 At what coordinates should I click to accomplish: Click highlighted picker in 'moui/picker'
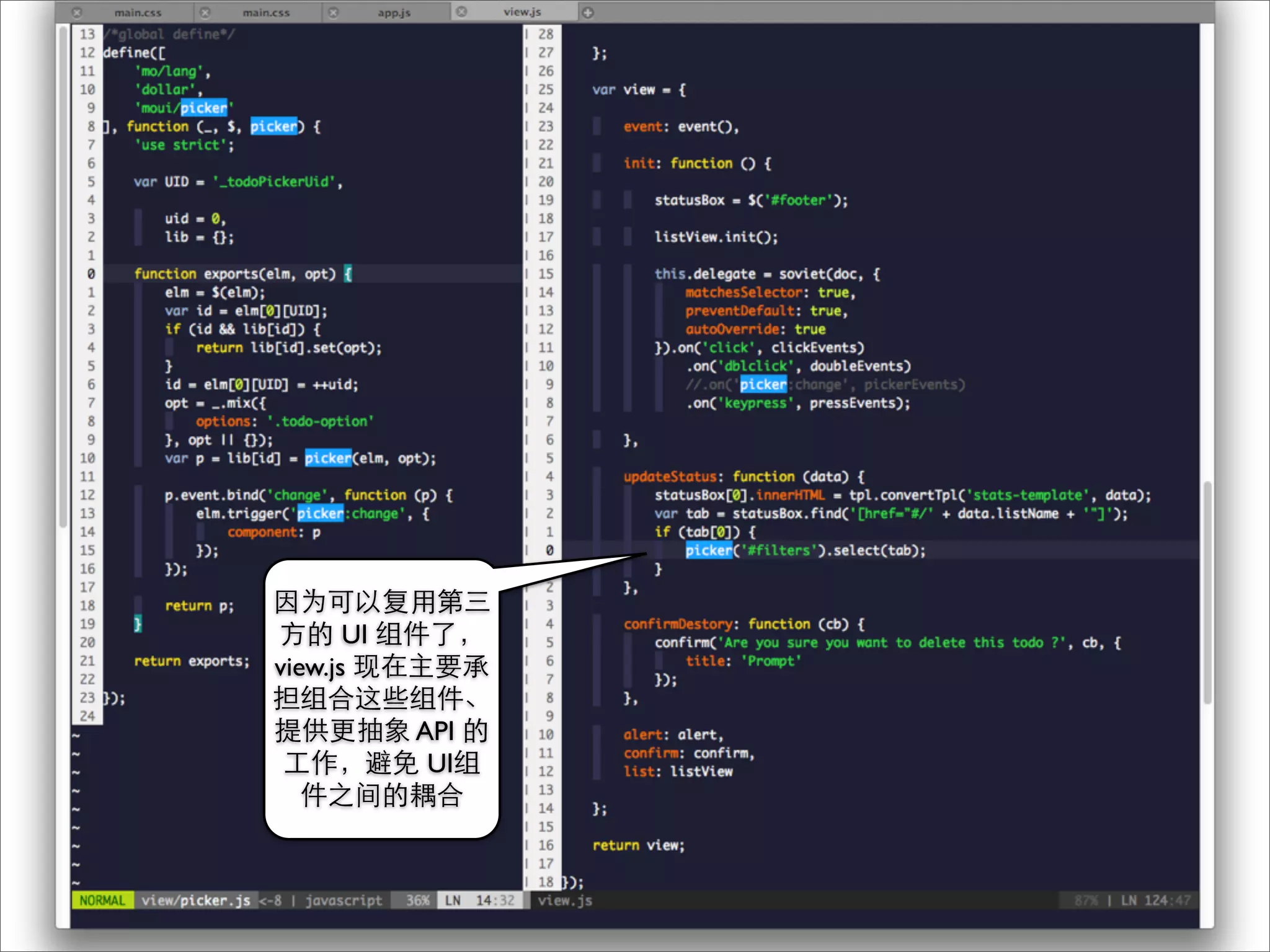(x=204, y=108)
